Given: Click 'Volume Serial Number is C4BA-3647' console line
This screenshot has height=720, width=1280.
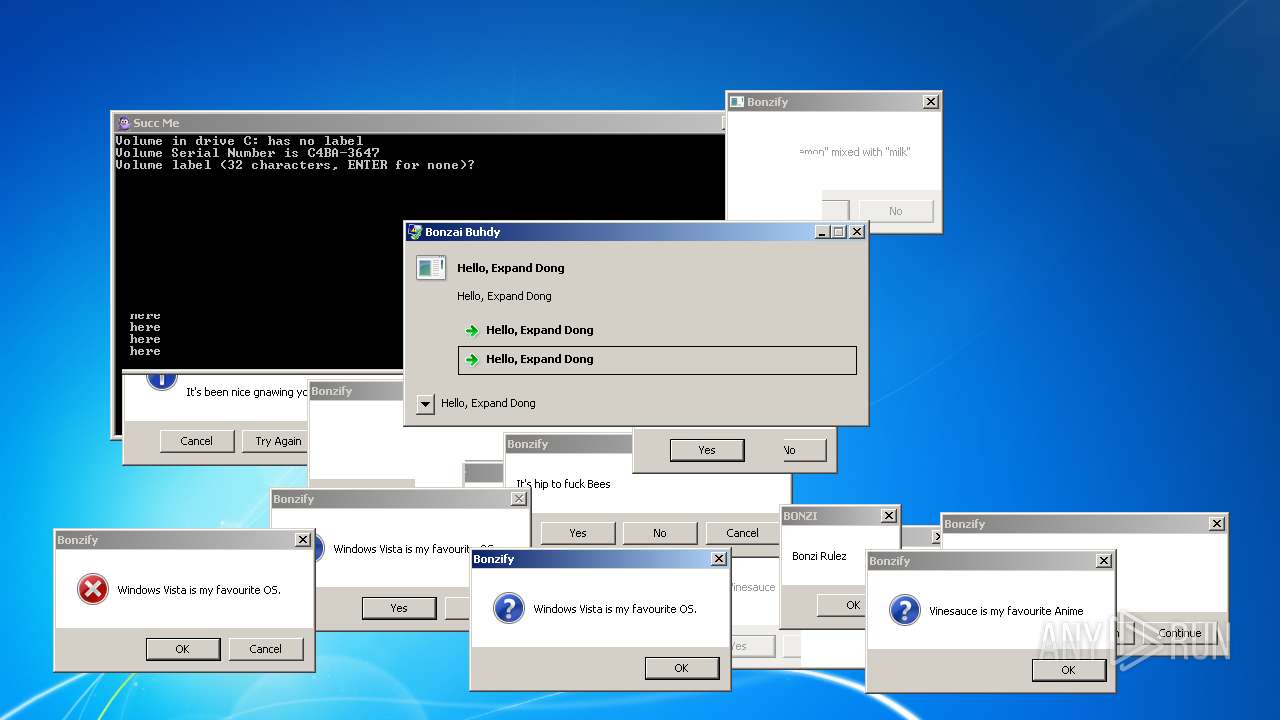Looking at the screenshot, I should pyautogui.click(x=247, y=153).
